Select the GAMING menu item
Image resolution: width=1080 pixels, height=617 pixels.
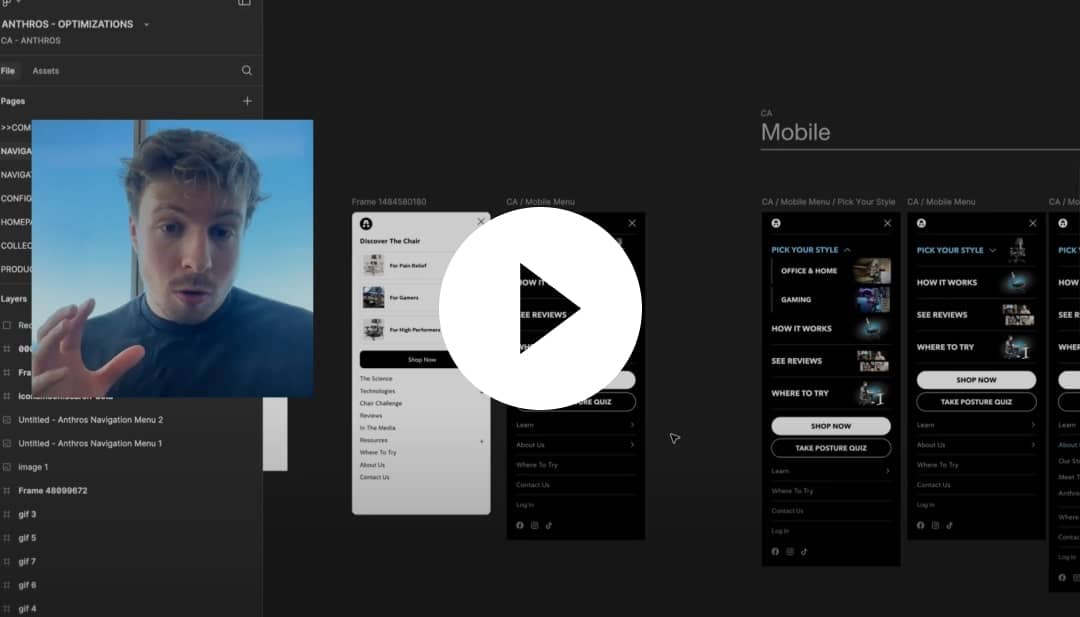pyautogui.click(x=796, y=300)
